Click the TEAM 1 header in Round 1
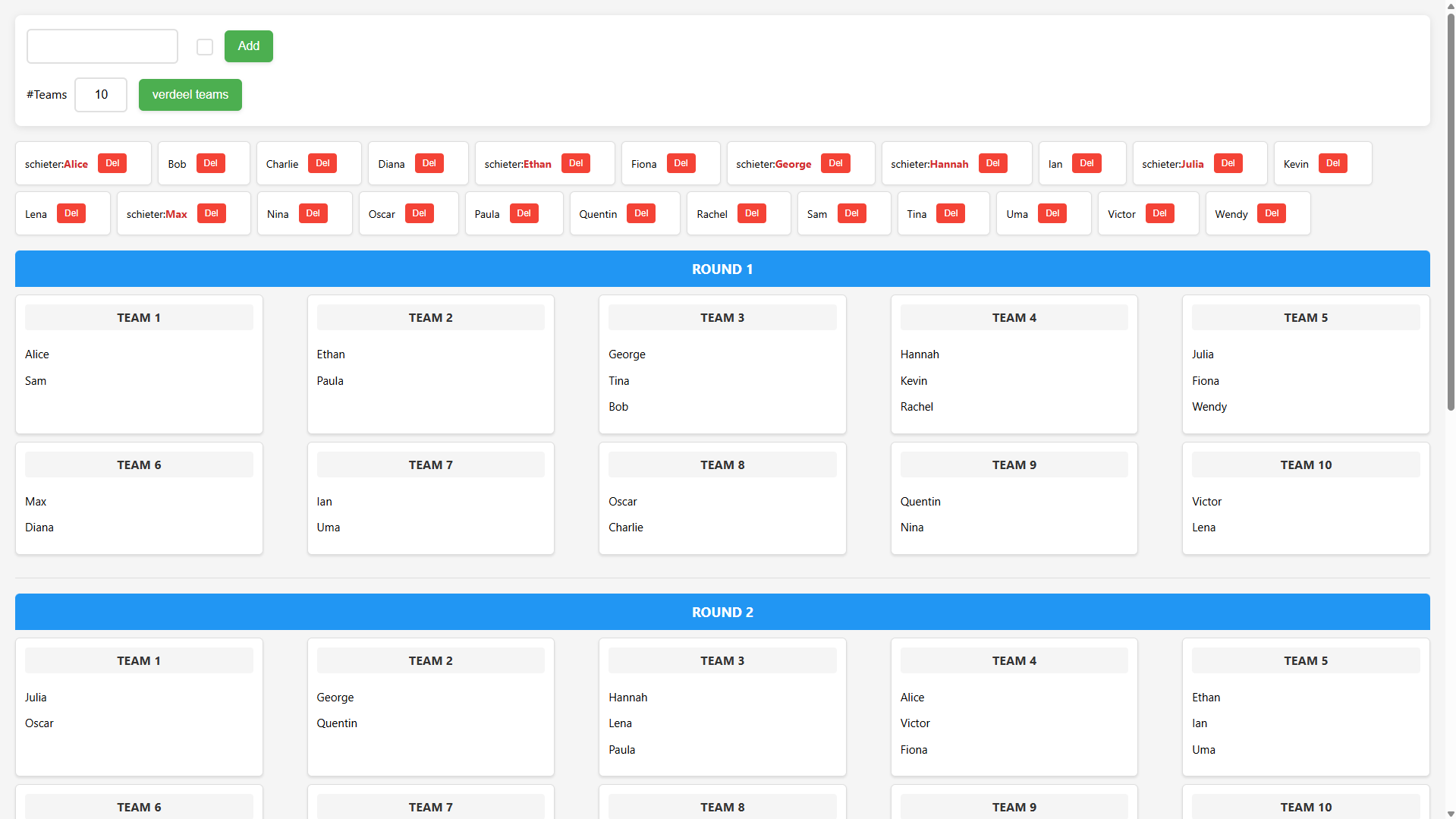 tap(139, 317)
